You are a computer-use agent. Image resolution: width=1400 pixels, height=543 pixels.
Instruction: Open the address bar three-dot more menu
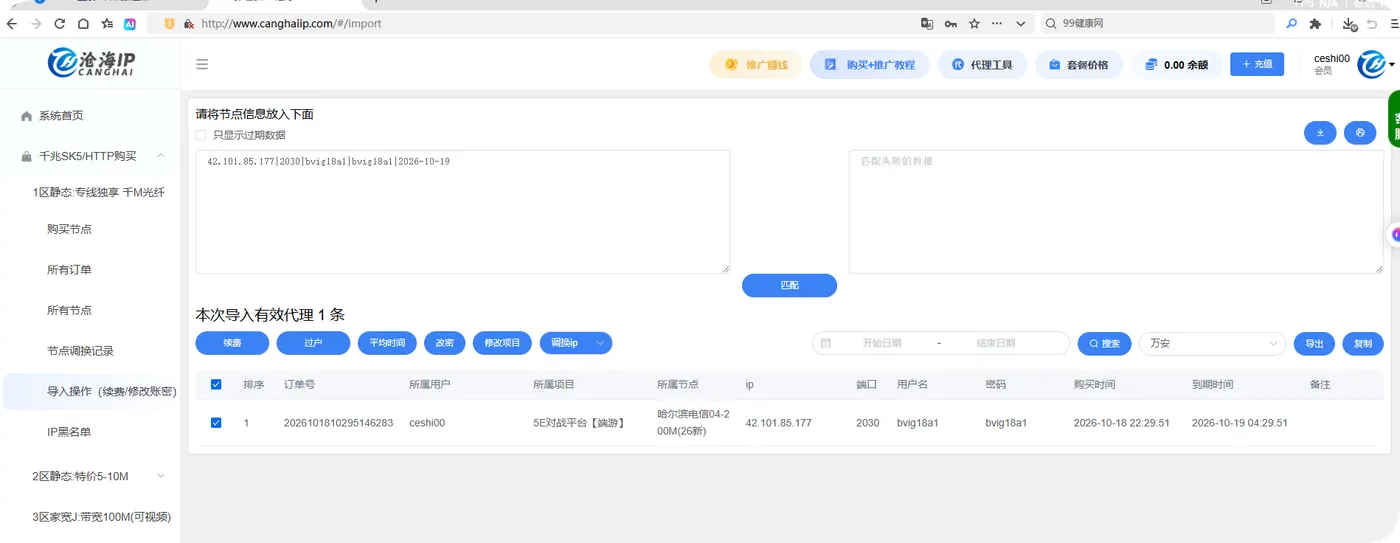click(x=996, y=23)
